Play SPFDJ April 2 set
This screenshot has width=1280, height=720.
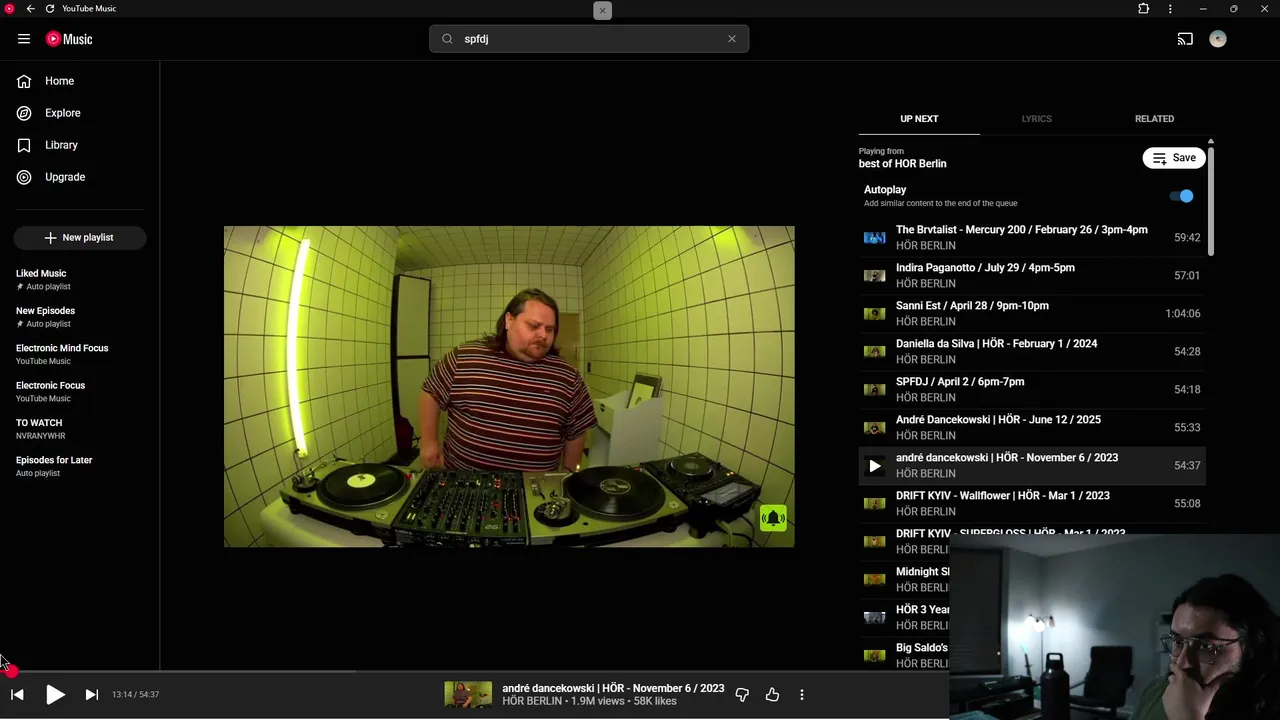tap(1032, 389)
